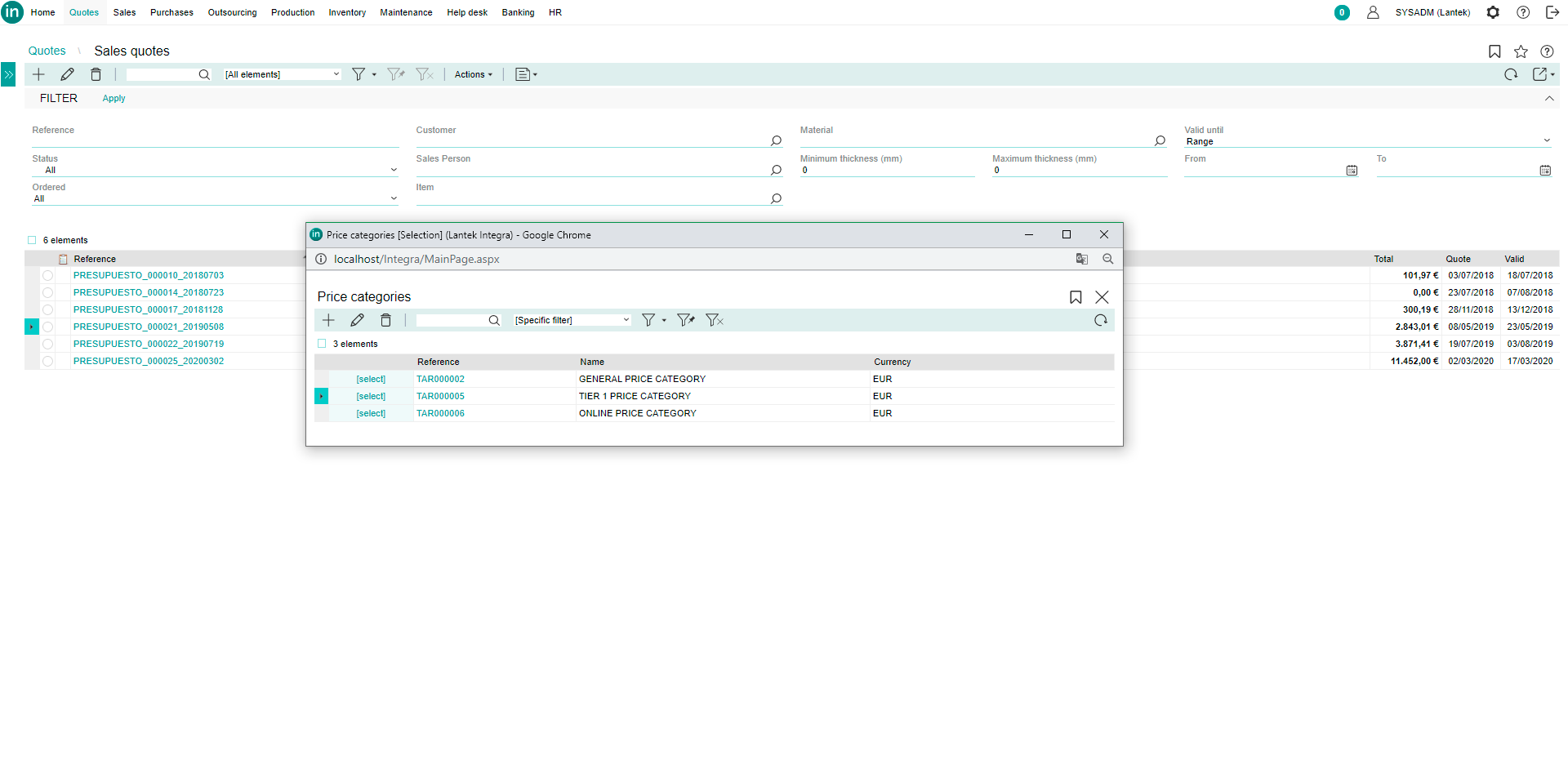Open the From date calendar picker
The height and width of the screenshot is (765, 1568).
[x=1352, y=170]
